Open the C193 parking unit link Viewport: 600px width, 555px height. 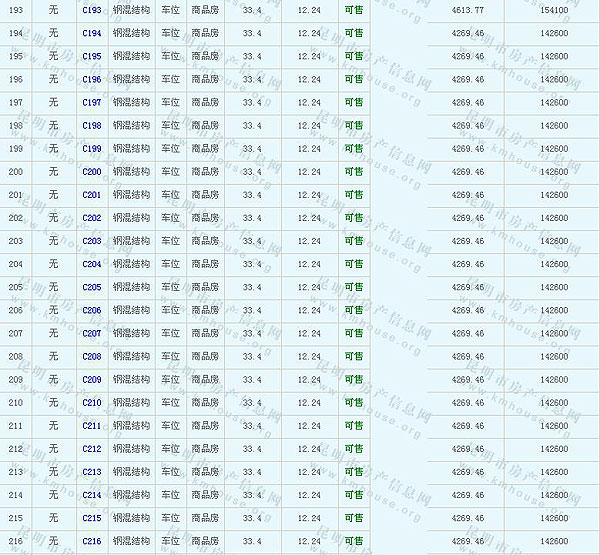[91, 10]
